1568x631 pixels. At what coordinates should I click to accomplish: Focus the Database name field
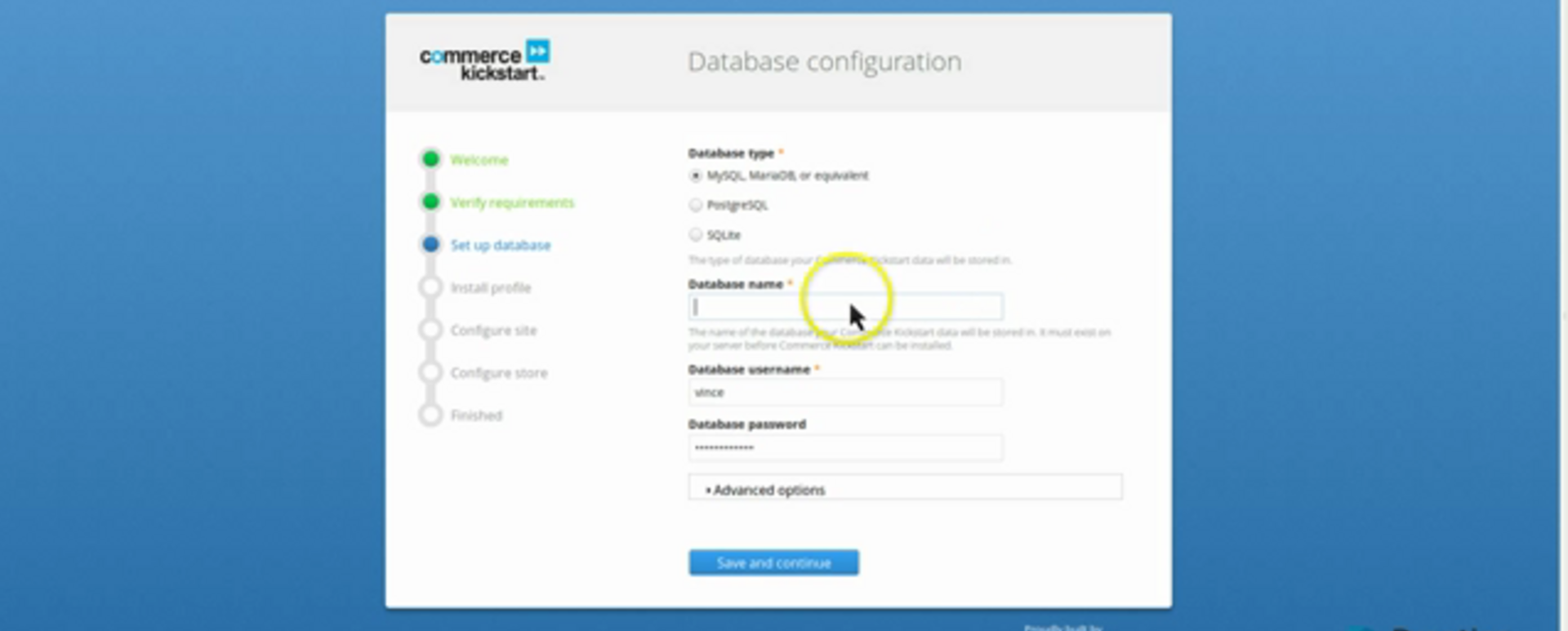[x=845, y=307]
